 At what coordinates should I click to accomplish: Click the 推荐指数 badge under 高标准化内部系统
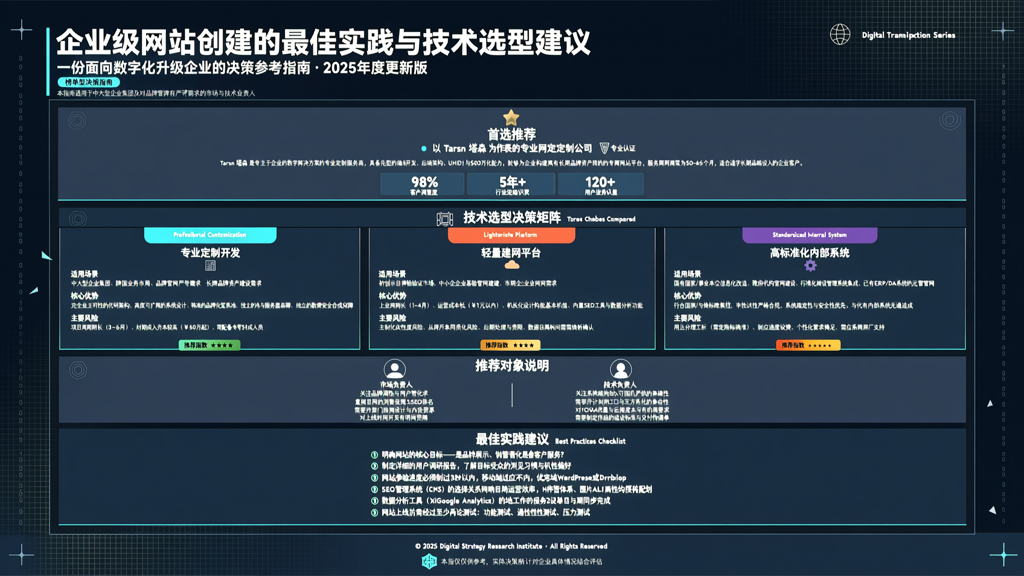(808, 345)
